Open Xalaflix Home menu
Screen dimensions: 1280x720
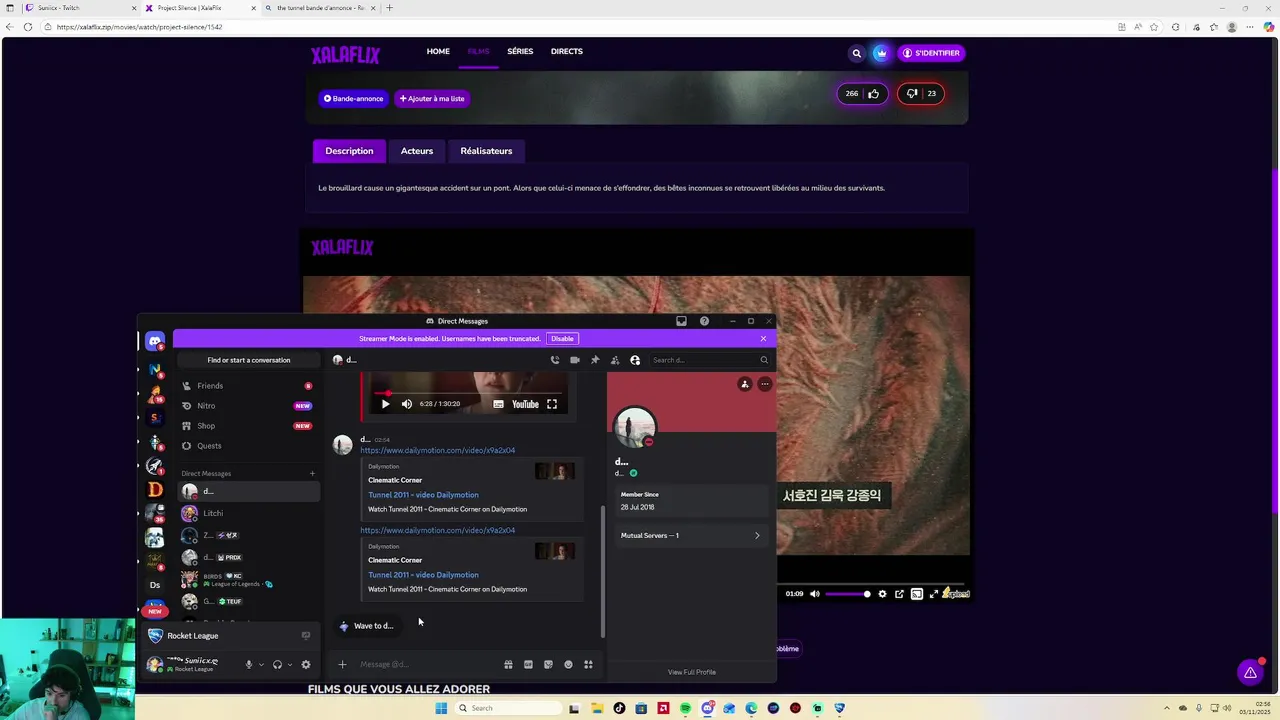coord(438,51)
